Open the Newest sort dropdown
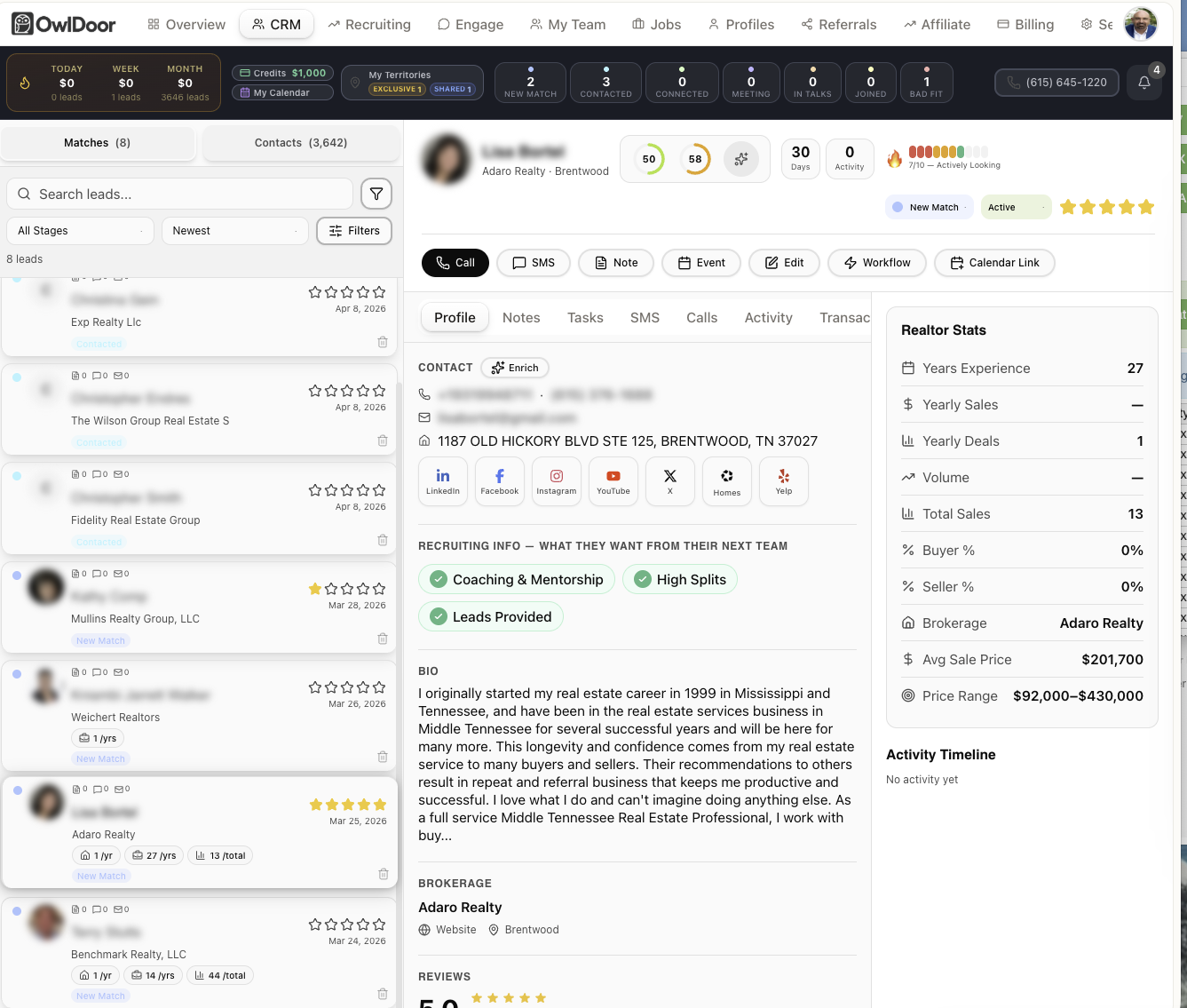Image resolution: width=1187 pixels, height=1008 pixels. pos(234,231)
